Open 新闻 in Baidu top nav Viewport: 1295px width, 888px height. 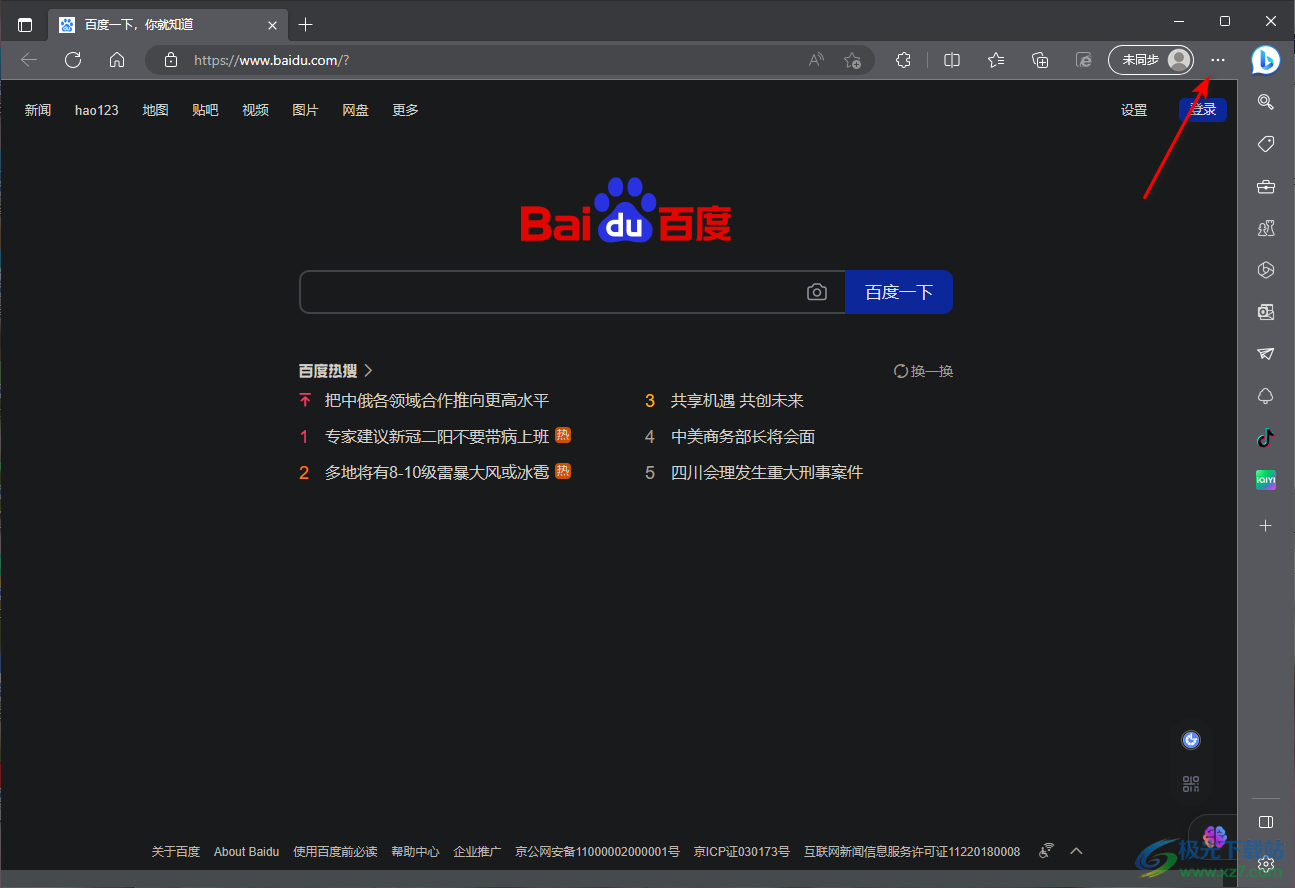pos(38,110)
